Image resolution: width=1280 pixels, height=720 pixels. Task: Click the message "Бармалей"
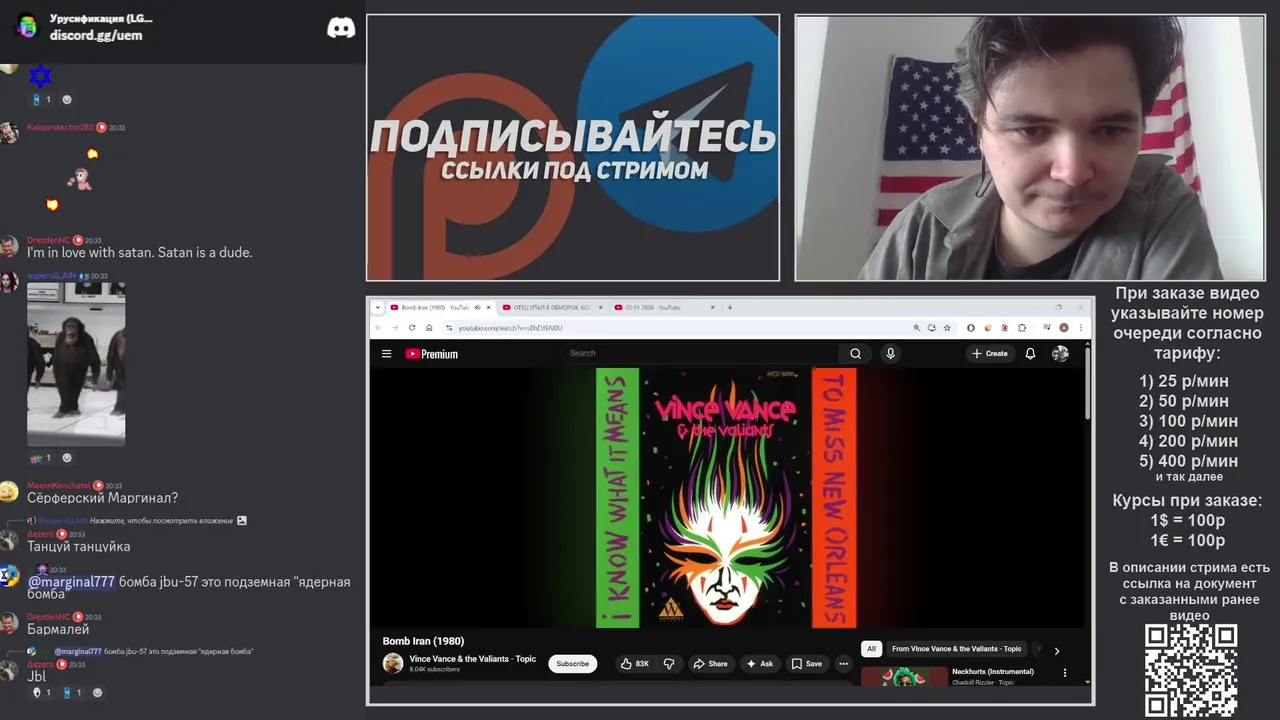click(x=58, y=630)
